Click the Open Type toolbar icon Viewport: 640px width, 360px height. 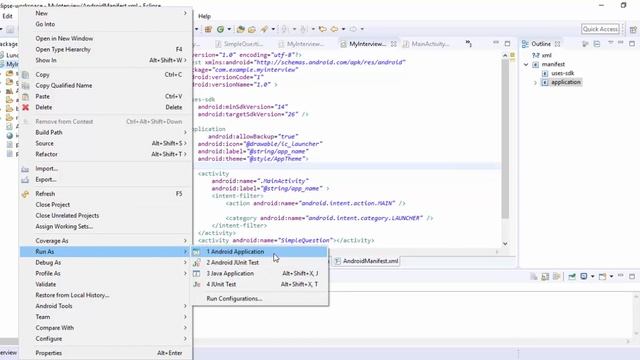pyautogui.click(x=240, y=29)
